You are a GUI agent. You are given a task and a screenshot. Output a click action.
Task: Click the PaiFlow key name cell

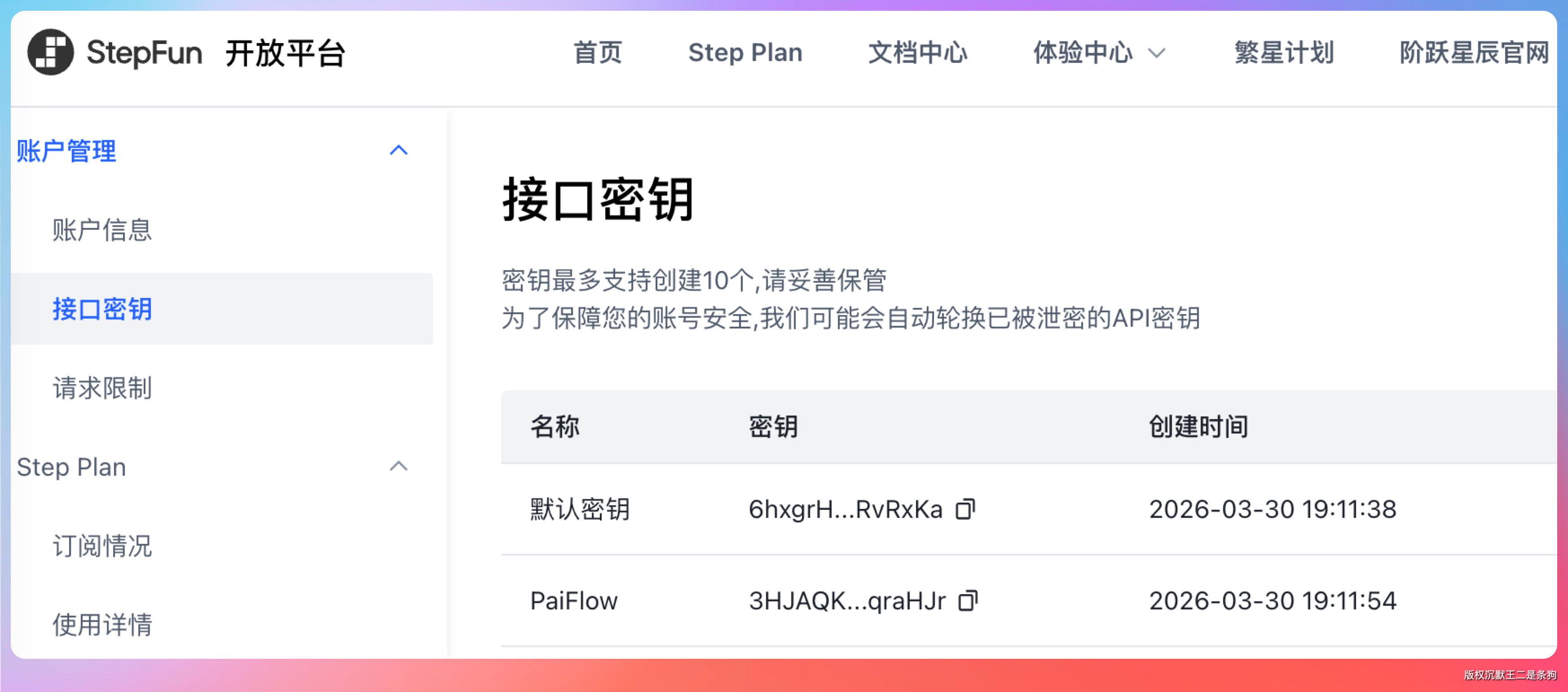click(573, 601)
